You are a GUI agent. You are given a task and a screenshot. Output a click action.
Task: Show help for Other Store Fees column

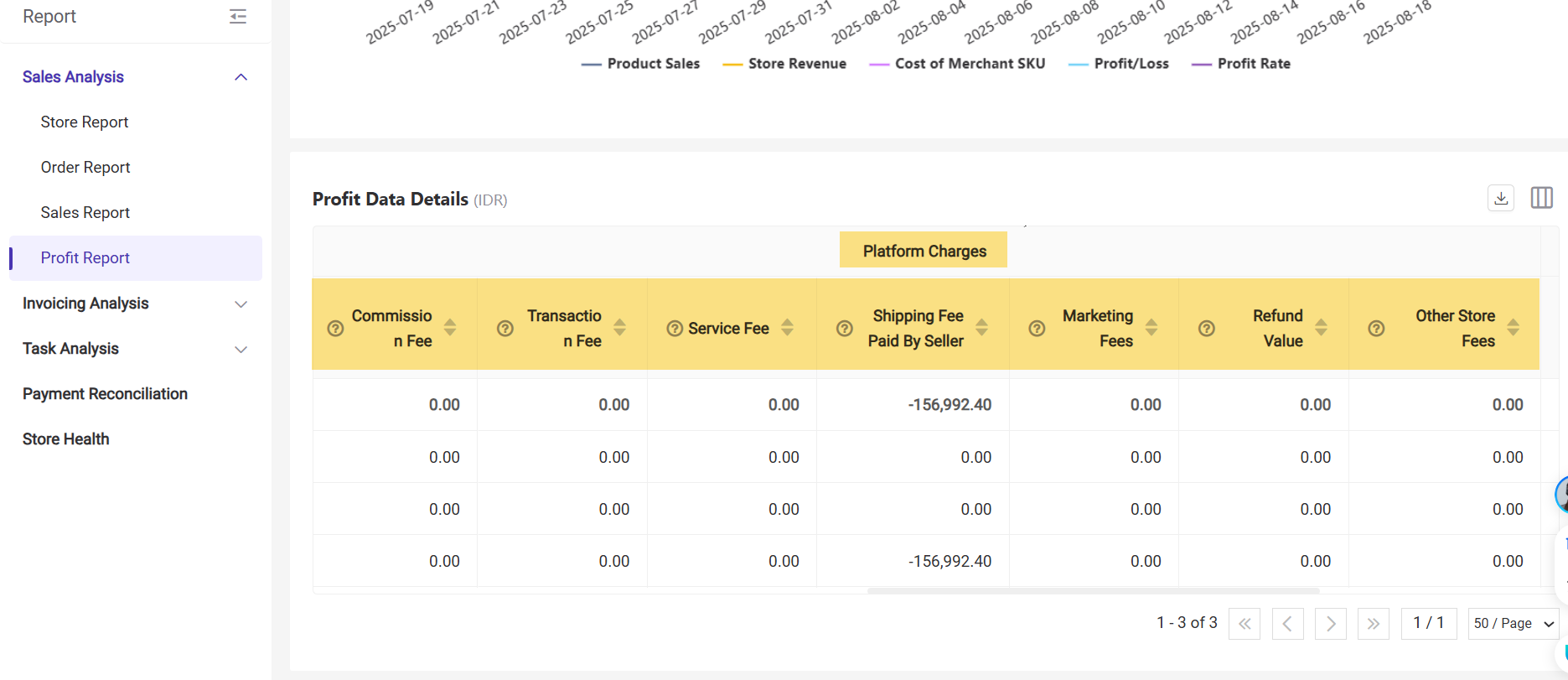click(x=1376, y=329)
